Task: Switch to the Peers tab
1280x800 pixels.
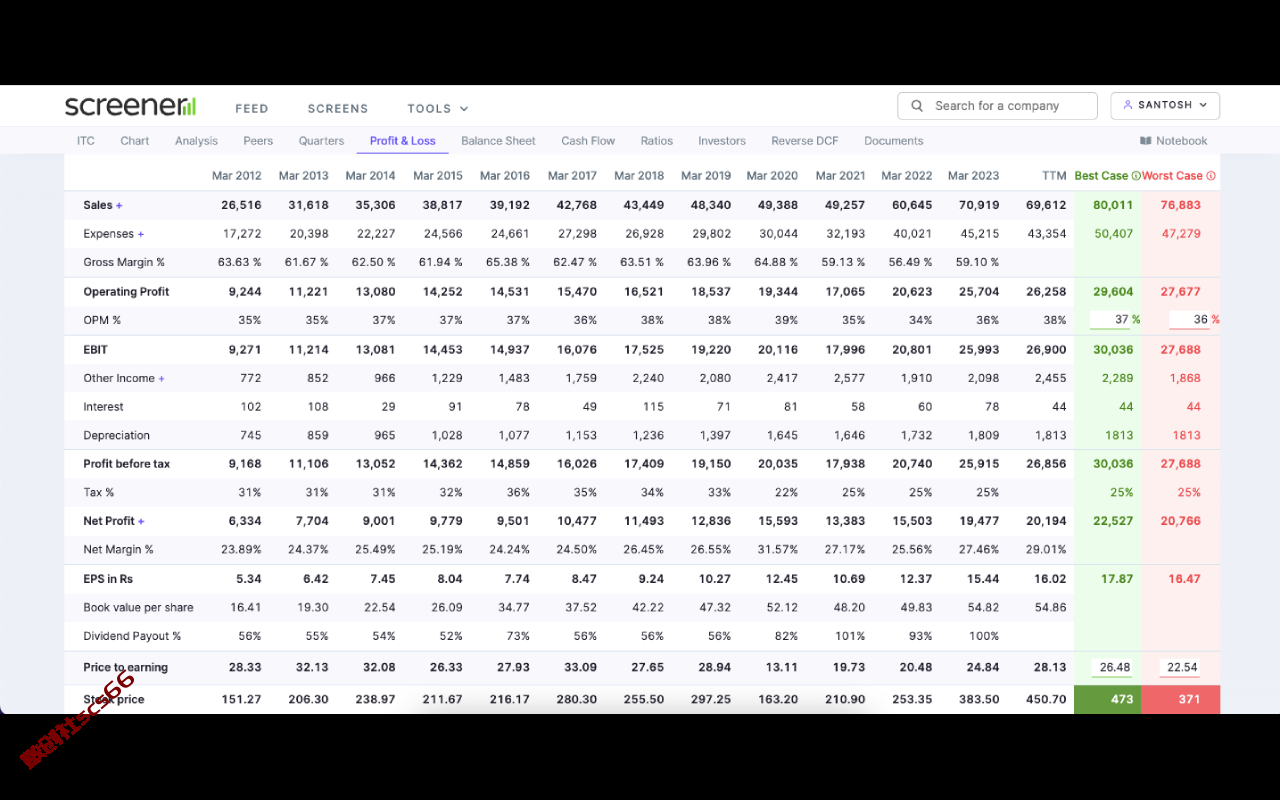Action: point(258,141)
